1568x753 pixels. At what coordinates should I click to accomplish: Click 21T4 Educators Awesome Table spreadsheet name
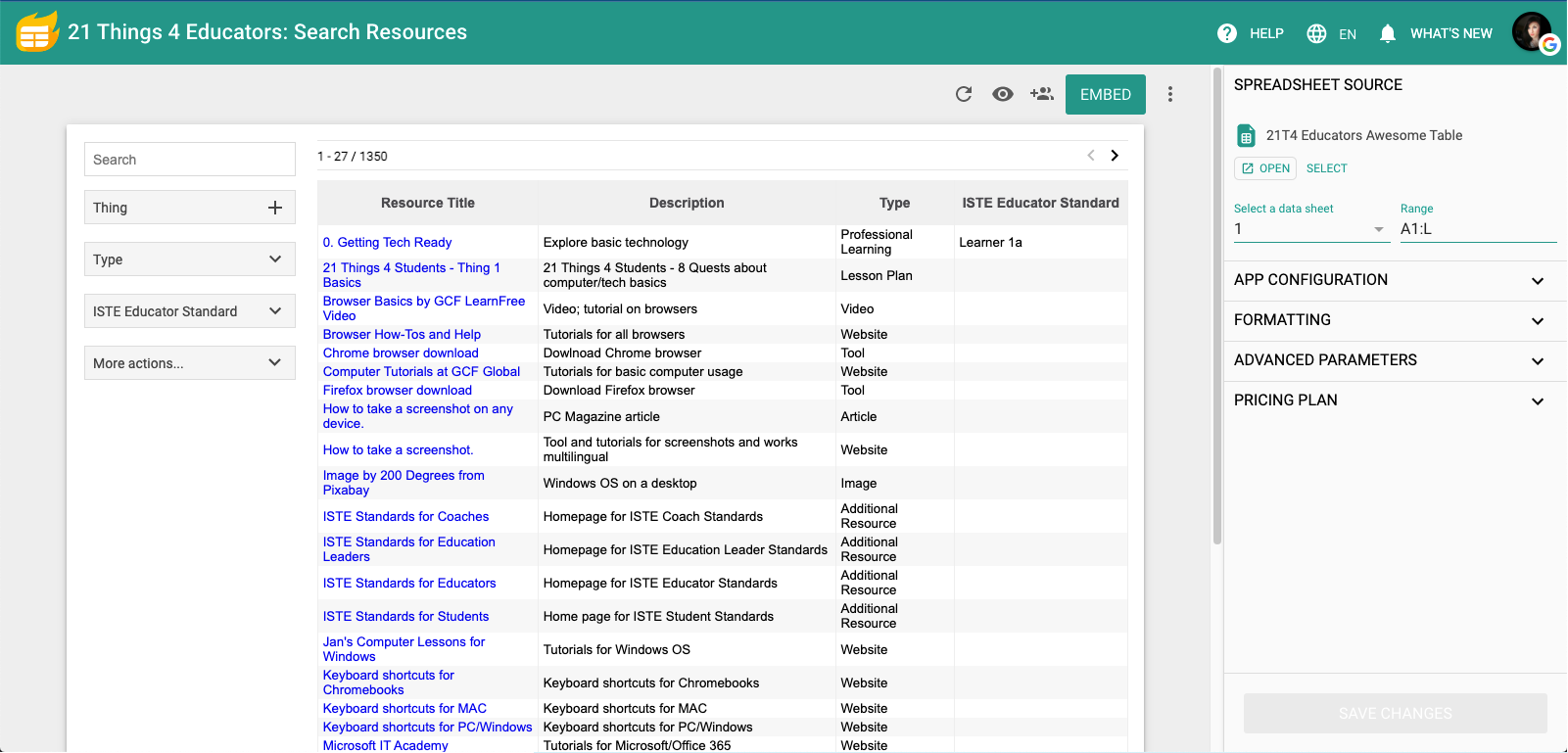pos(1364,135)
